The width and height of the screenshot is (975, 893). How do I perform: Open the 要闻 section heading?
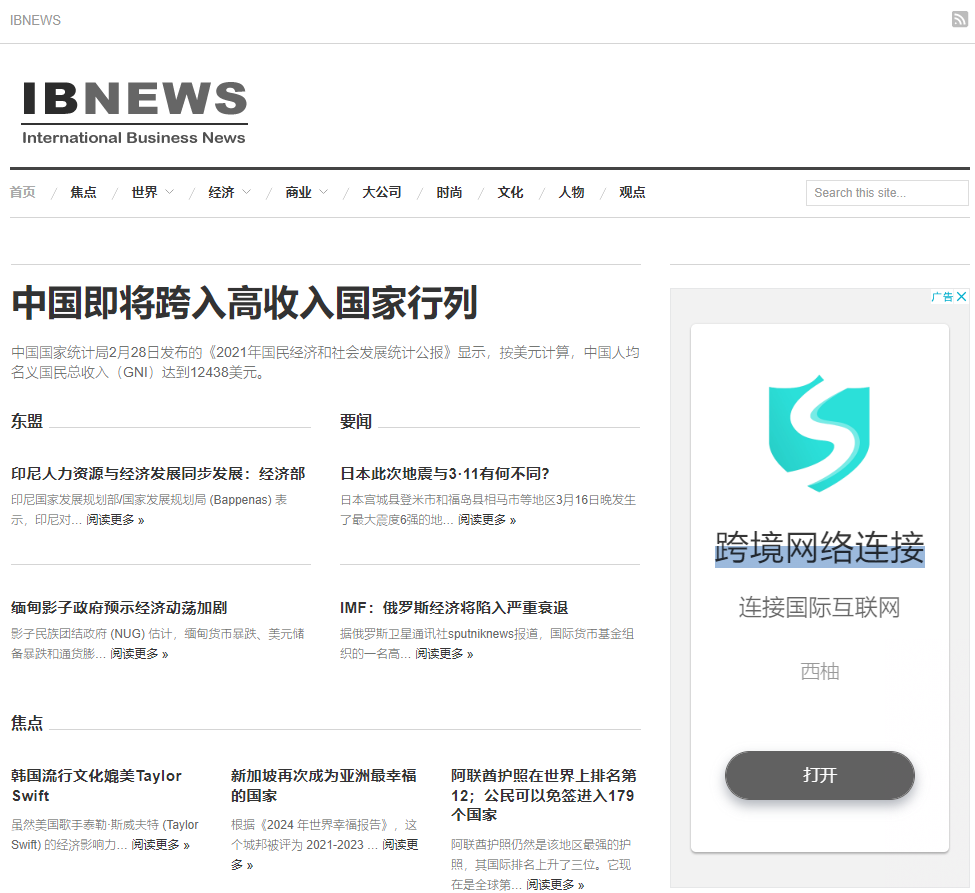356,421
